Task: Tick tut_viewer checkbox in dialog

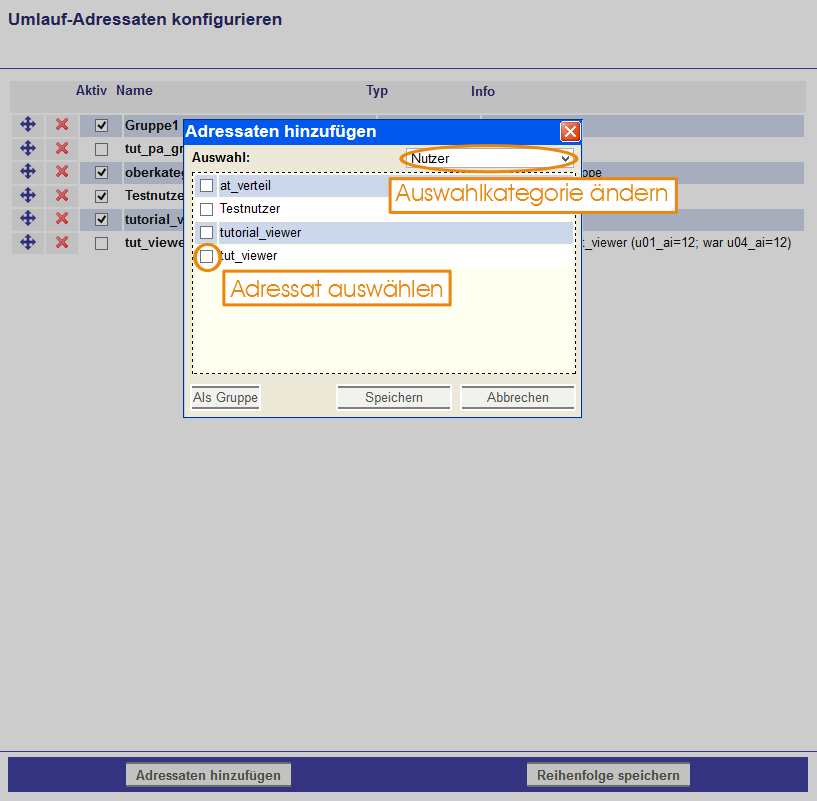Action: (x=207, y=256)
